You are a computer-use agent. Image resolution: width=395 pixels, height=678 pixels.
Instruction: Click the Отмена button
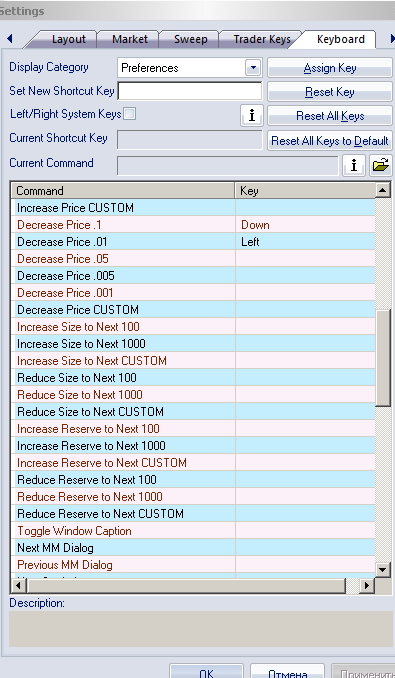[x=287, y=672]
